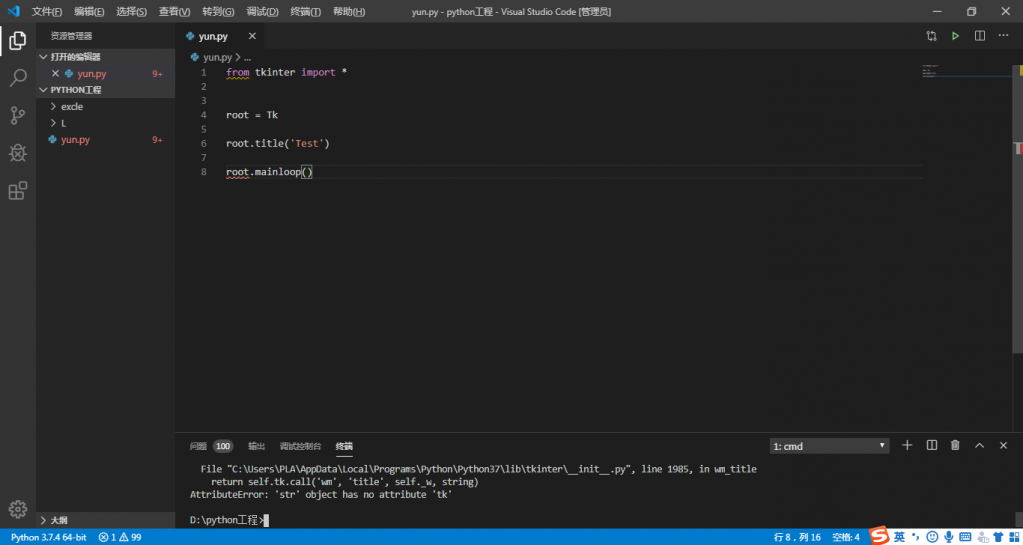Kill the terminal with trash icon

pos(955,445)
